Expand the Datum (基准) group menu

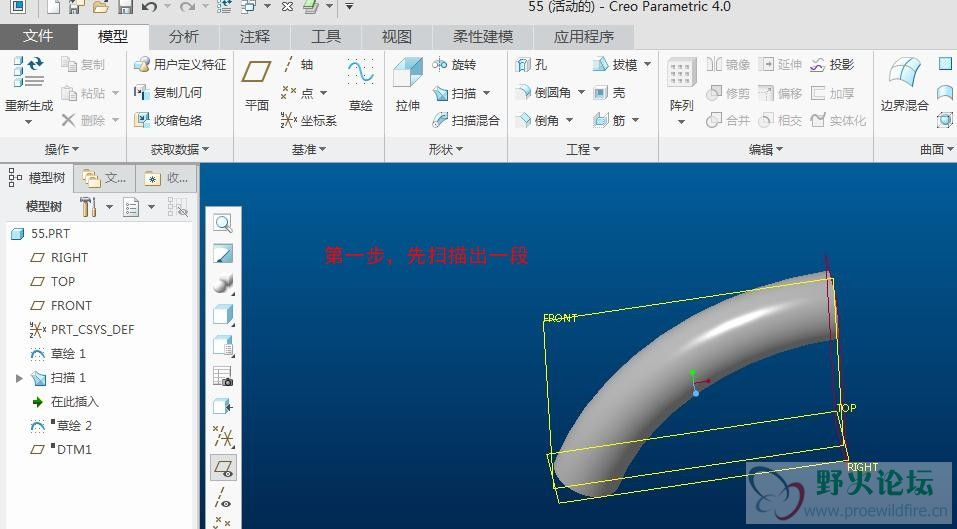point(308,149)
